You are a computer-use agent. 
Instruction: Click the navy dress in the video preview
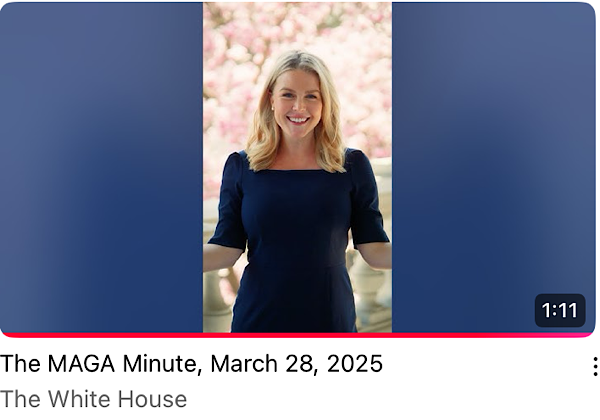297,245
